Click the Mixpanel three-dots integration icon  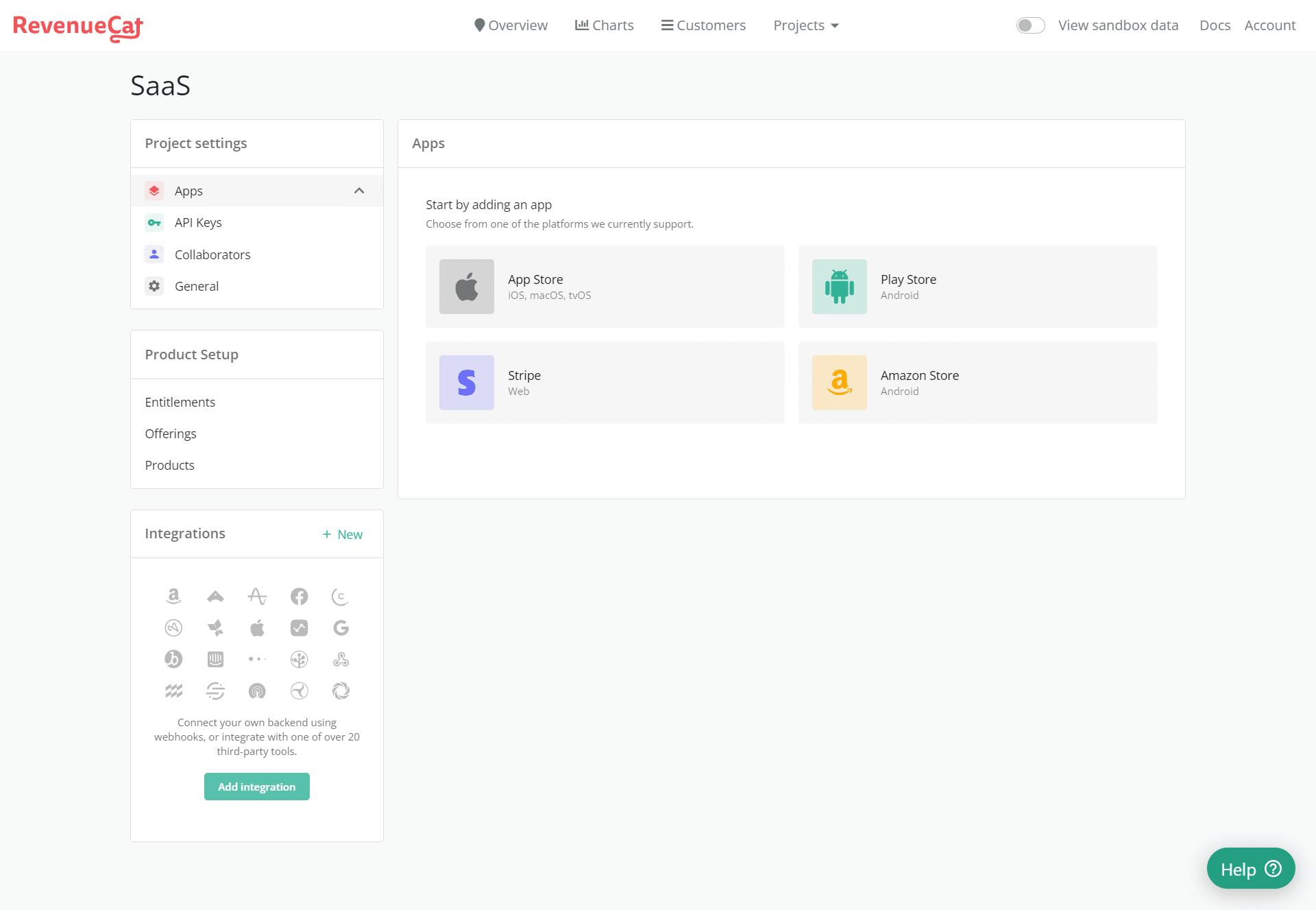[x=257, y=659]
